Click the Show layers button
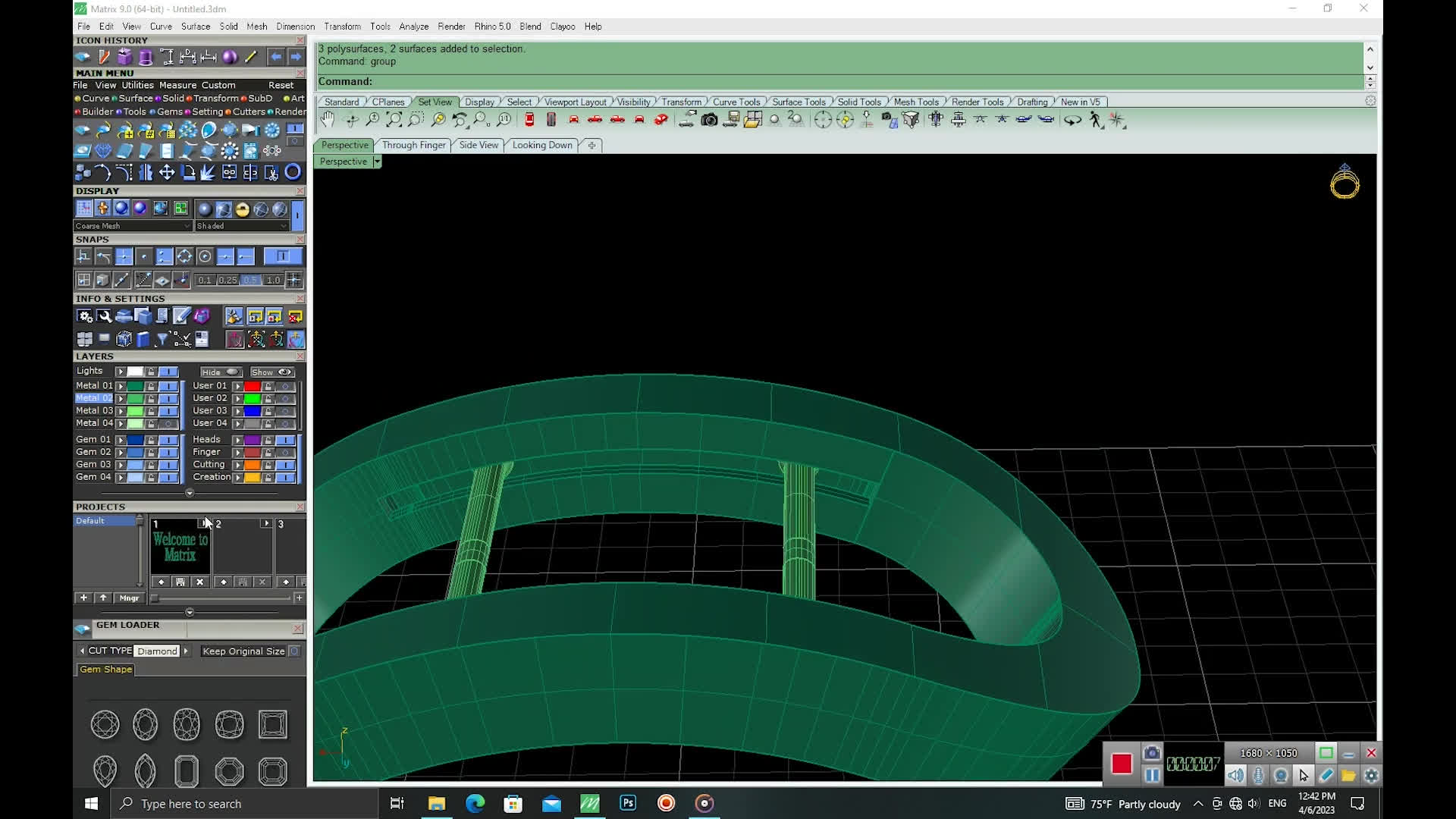This screenshot has height=819, width=1456. point(271,372)
